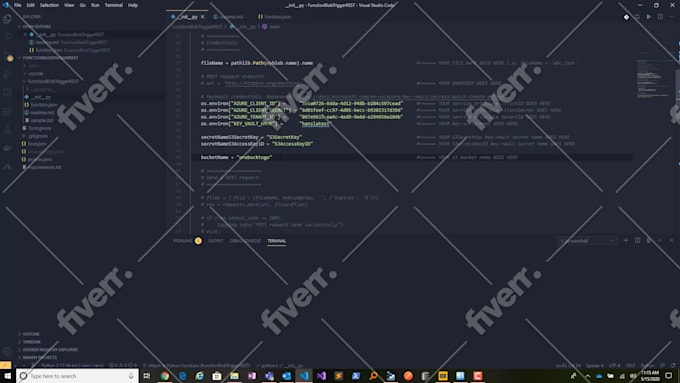Open function.json in the file tree
This screenshot has height=383, width=680.
pyautogui.click(x=43, y=105)
